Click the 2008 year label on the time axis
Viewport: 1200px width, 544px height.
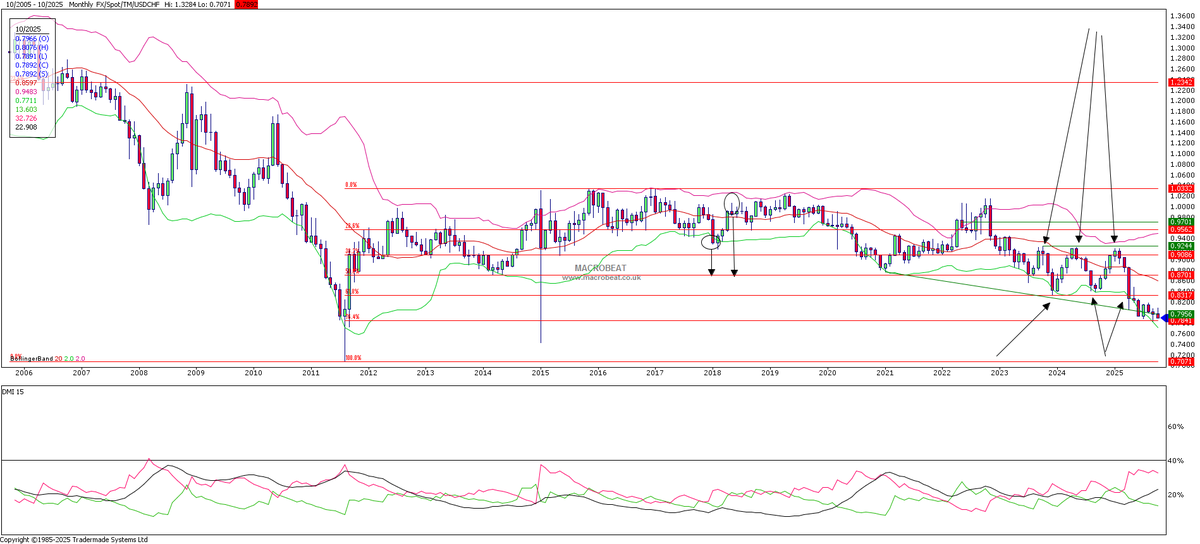138,373
